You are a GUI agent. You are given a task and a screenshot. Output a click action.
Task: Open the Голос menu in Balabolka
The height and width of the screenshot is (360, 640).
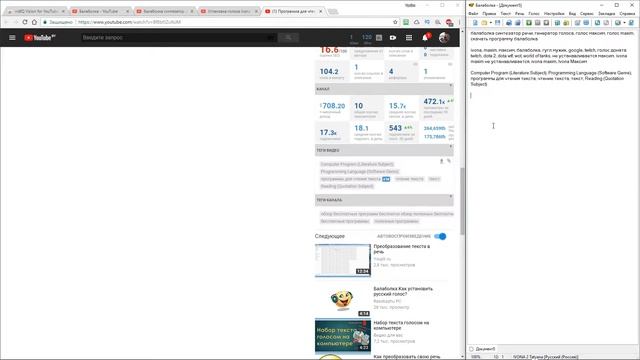534,13
